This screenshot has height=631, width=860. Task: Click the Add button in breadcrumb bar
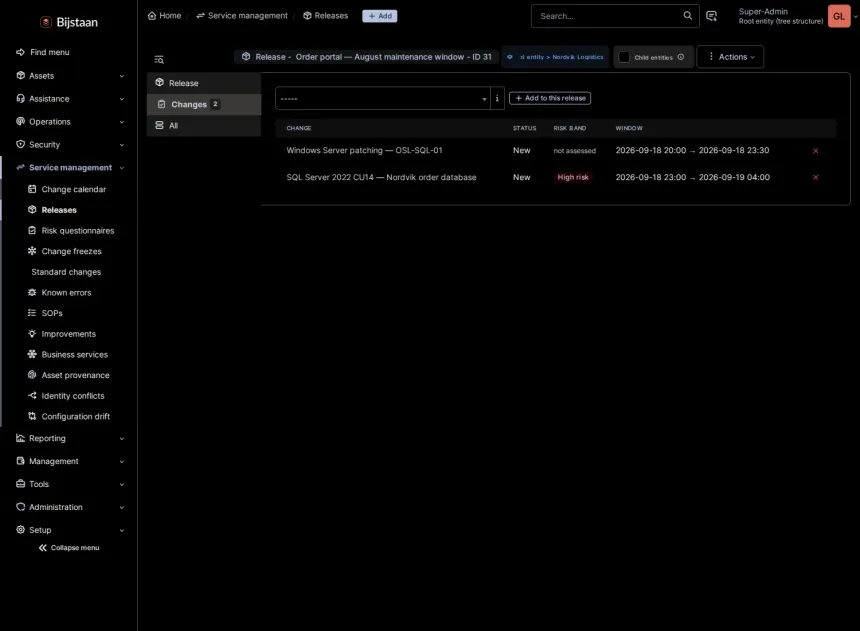tap(380, 16)
